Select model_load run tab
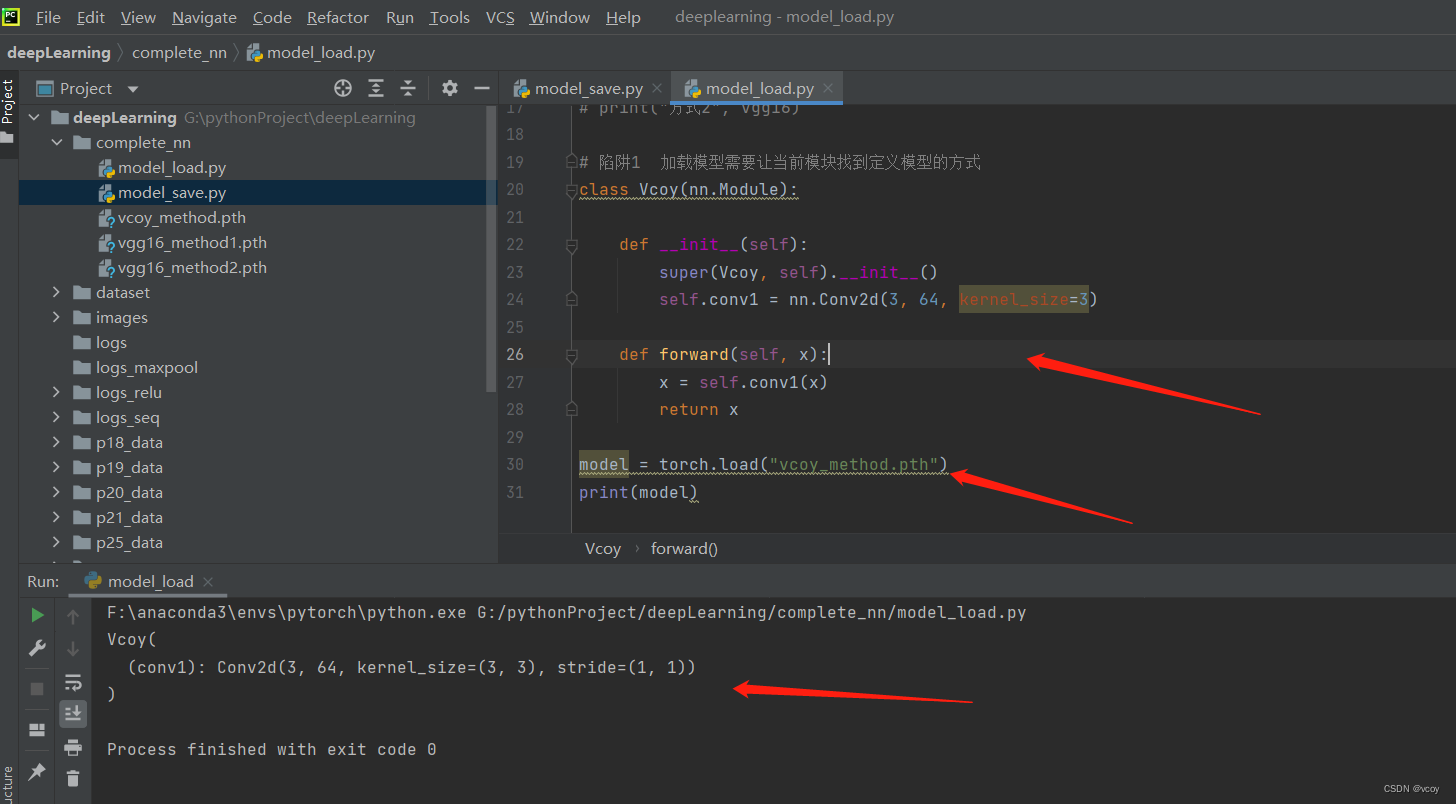This screenshot has height=804, width=1456. pyautogui.click(x=150, y=582)
